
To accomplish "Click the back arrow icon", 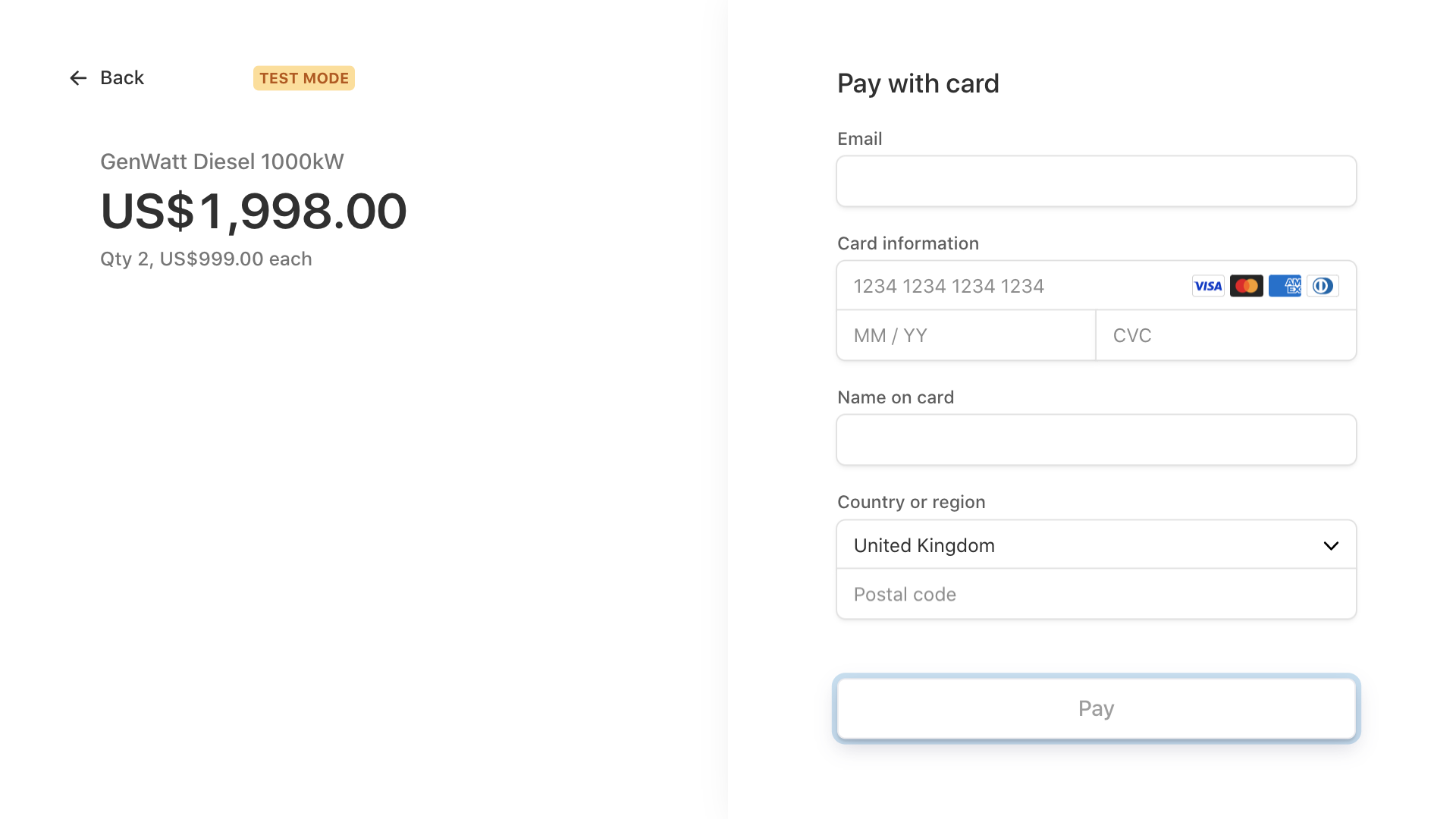I will point(78,78).
